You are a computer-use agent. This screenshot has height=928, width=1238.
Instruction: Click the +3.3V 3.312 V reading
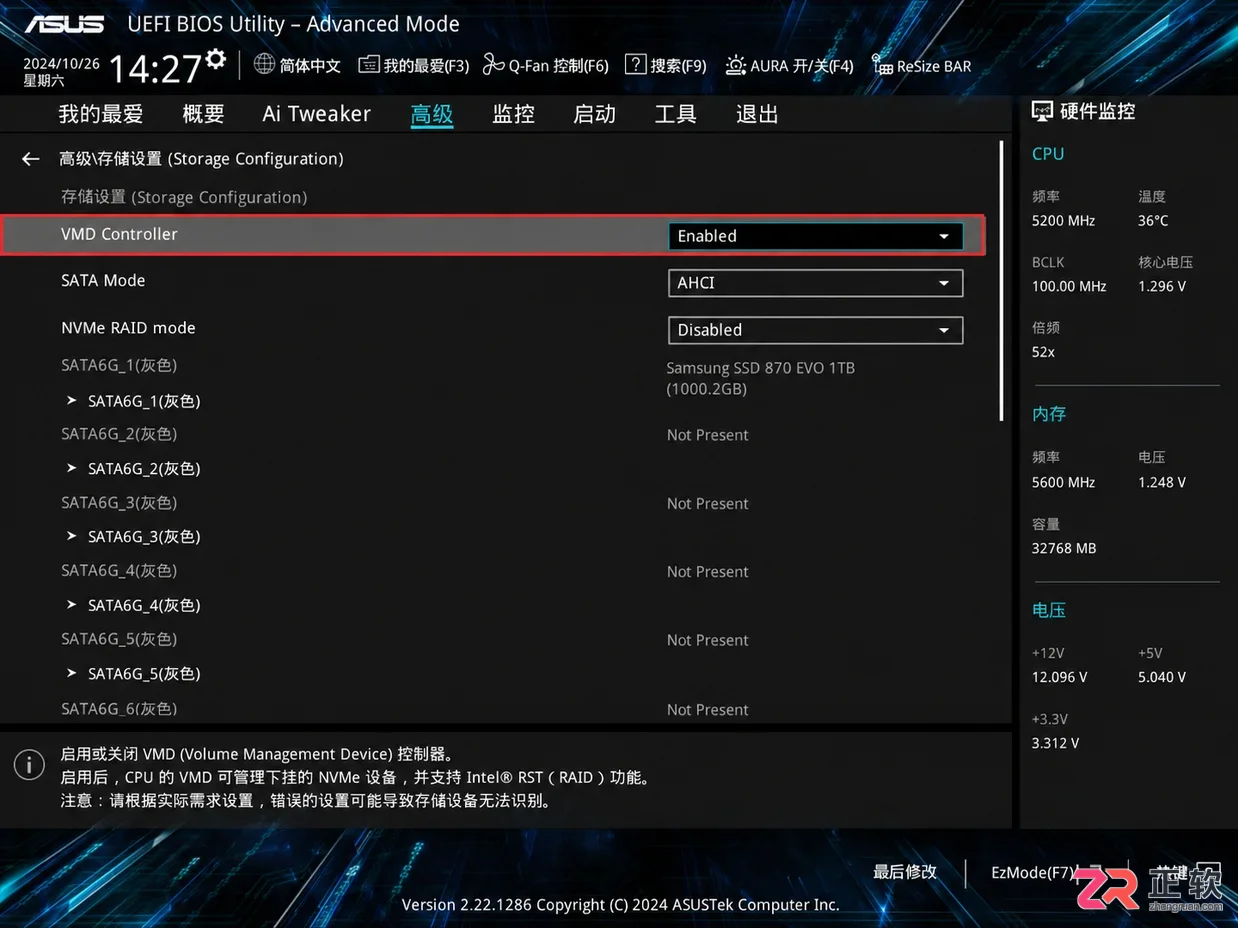(x=1055, y=743)
